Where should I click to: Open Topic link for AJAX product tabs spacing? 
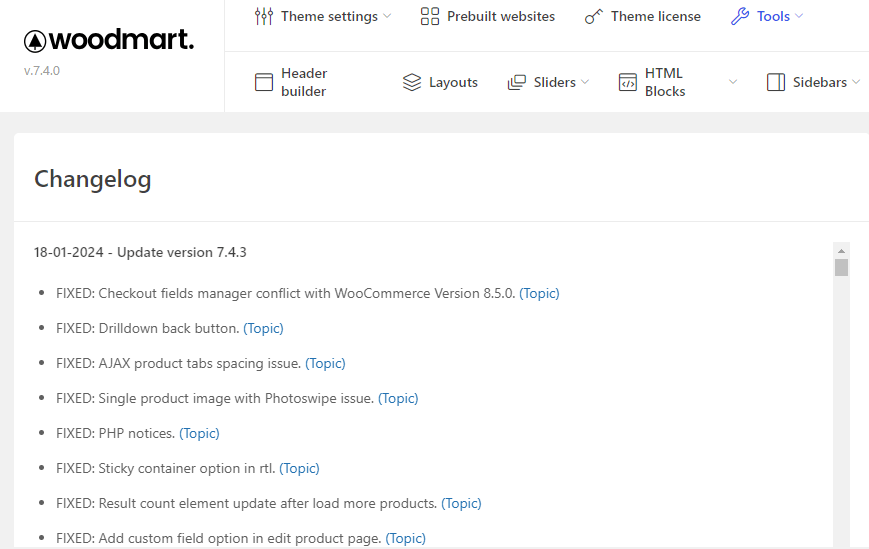point(325,363)
